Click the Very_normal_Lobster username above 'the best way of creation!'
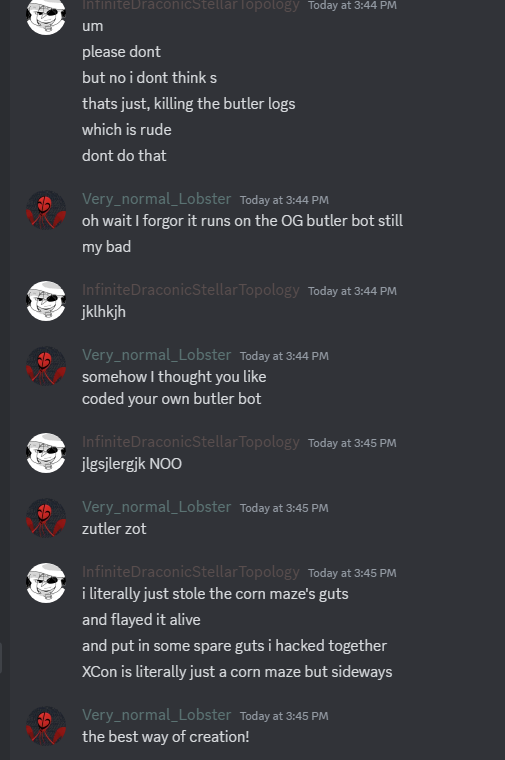Image resolution: width=505 pixels, height=760 pixels. pyautogui.click(x=157, y=715)
